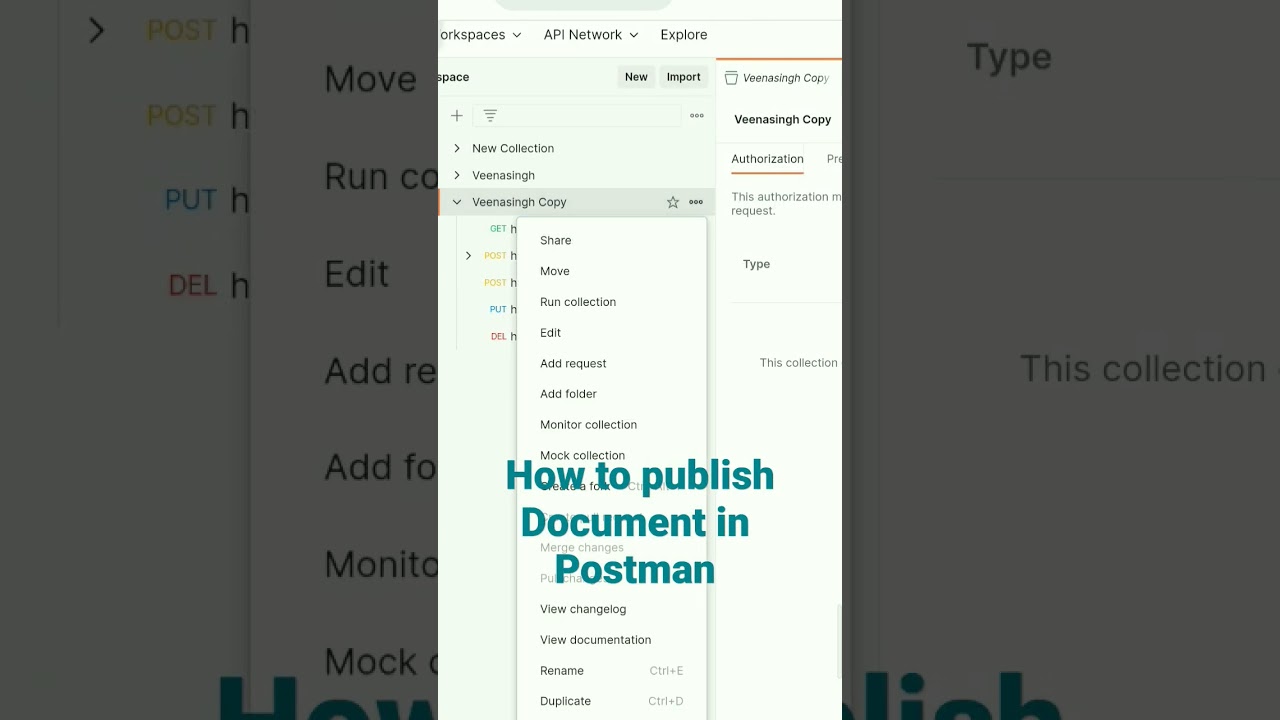
Task: Expand the New Collection tree item
Action: (x=457, y=148)
